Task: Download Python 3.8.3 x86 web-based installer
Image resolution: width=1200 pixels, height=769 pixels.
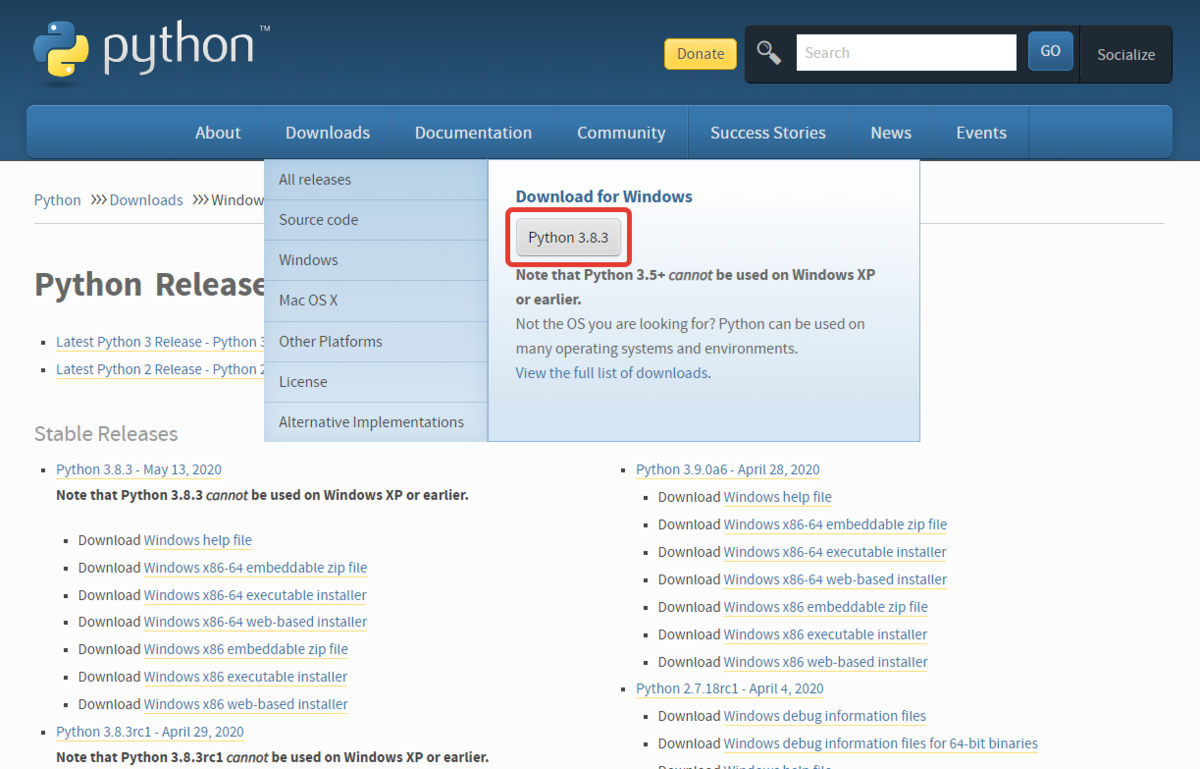Action: (x=246, y=704)
